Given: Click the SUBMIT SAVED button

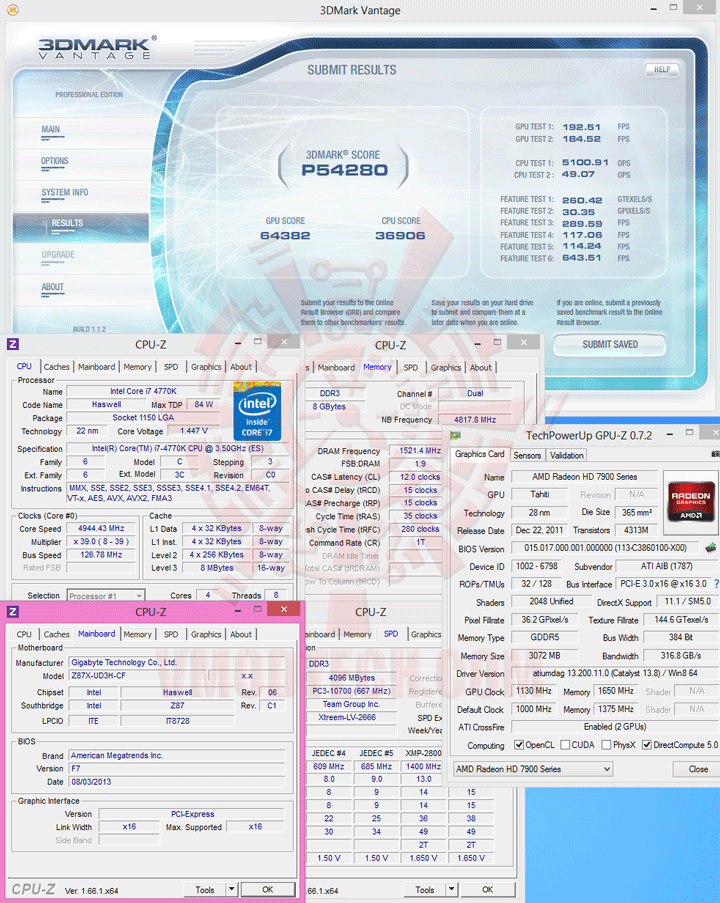Looking at the screenshot, I should (x=610, y=344).
